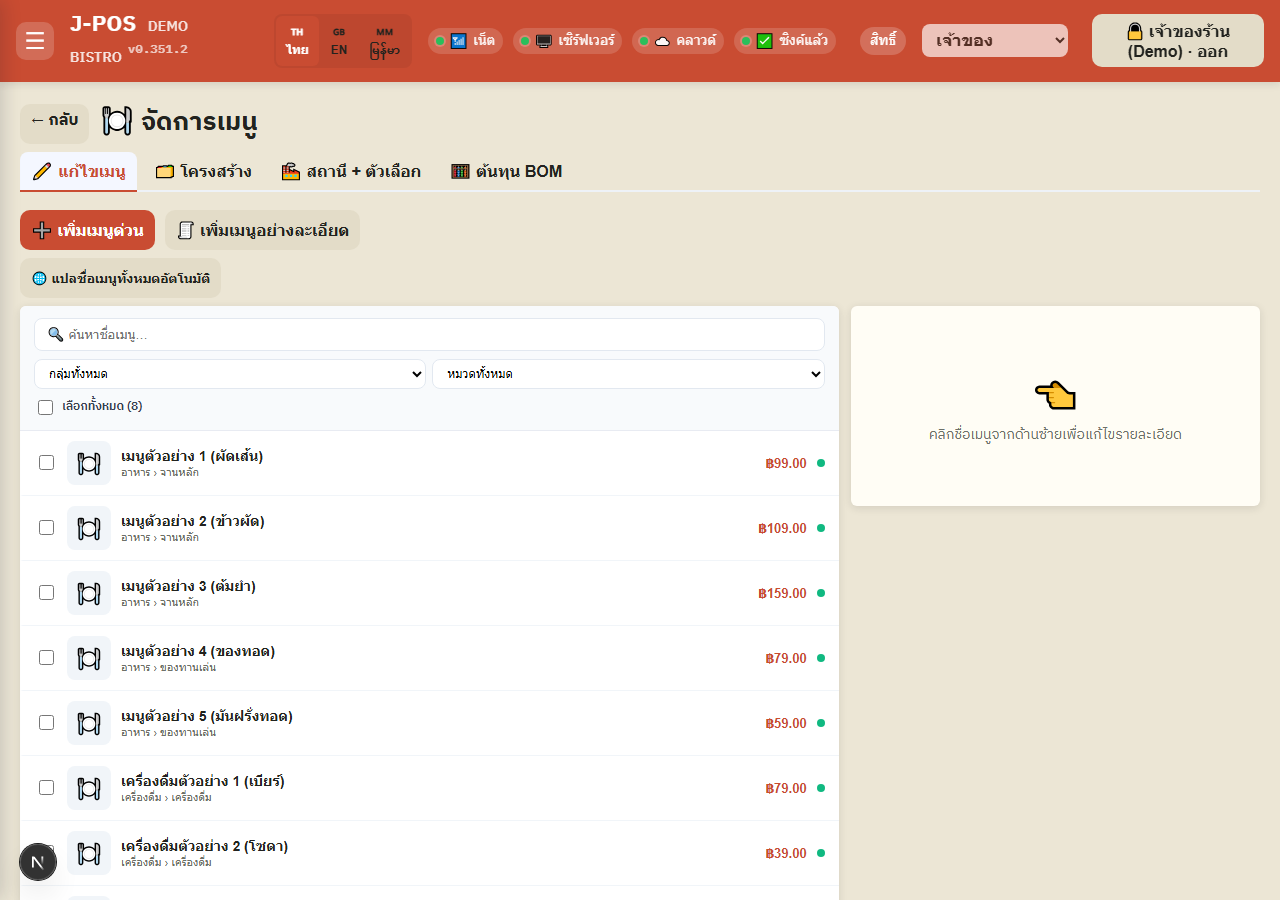Viewport: 1280px width, 900px height.
Task: Open the สถานี + ตัวเลือก tab
Action: [x=351, y=171]
